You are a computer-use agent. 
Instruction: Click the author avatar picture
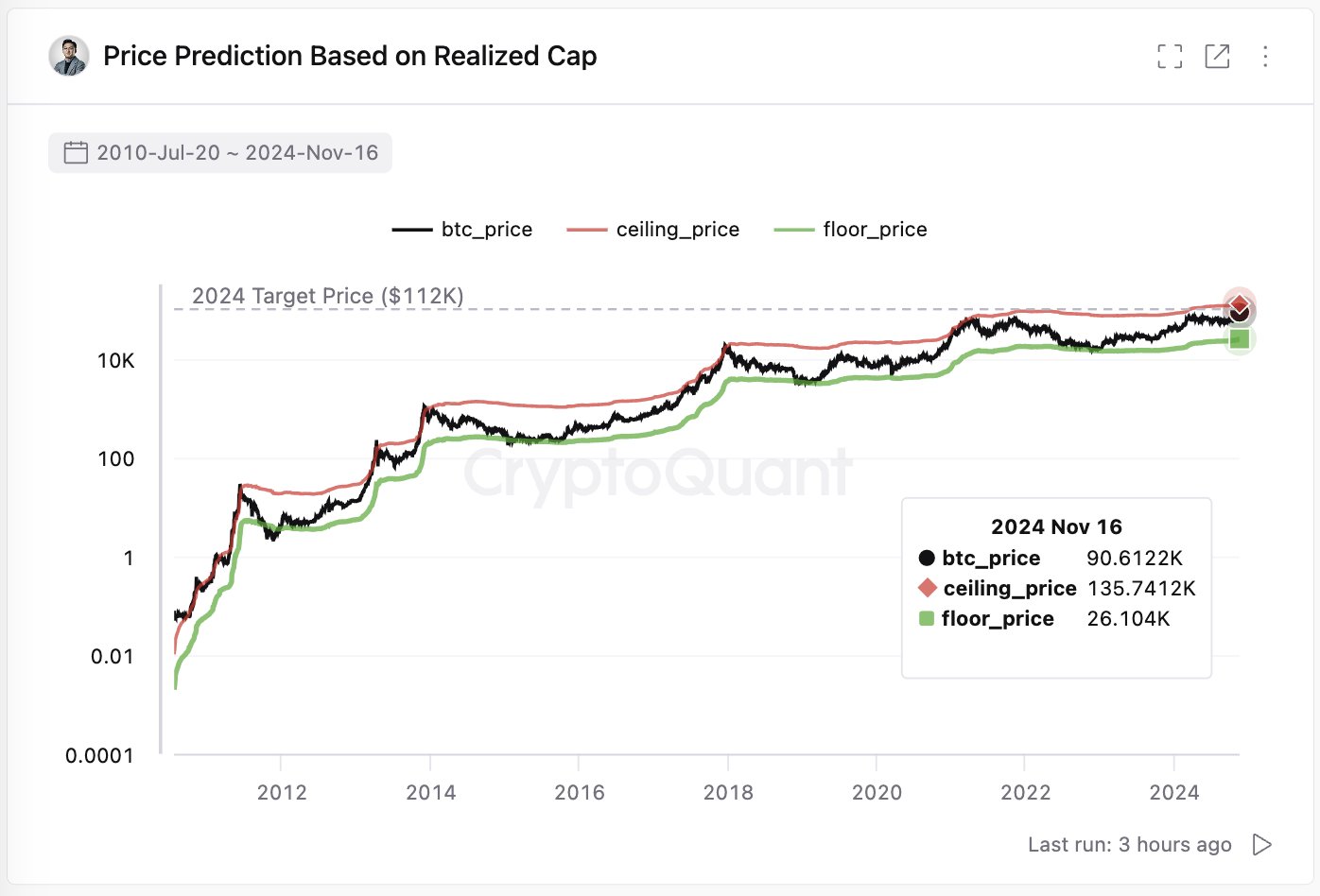click(69, 57)
